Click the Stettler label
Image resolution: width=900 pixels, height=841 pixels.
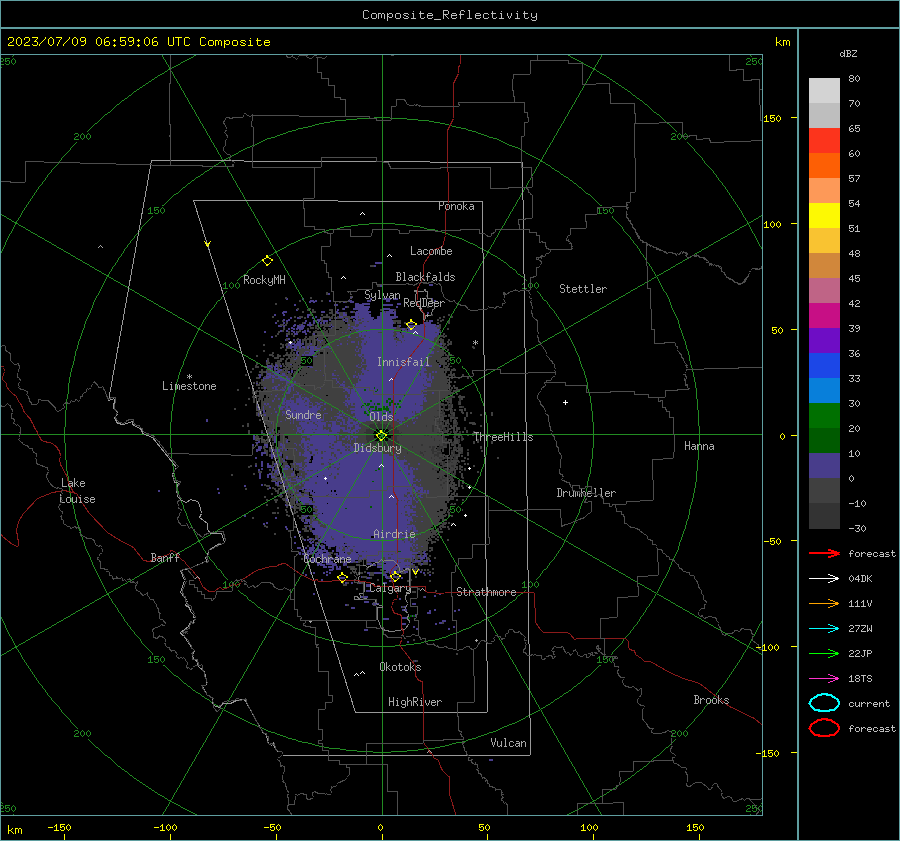pyautogui.click(x=583, y=289)
